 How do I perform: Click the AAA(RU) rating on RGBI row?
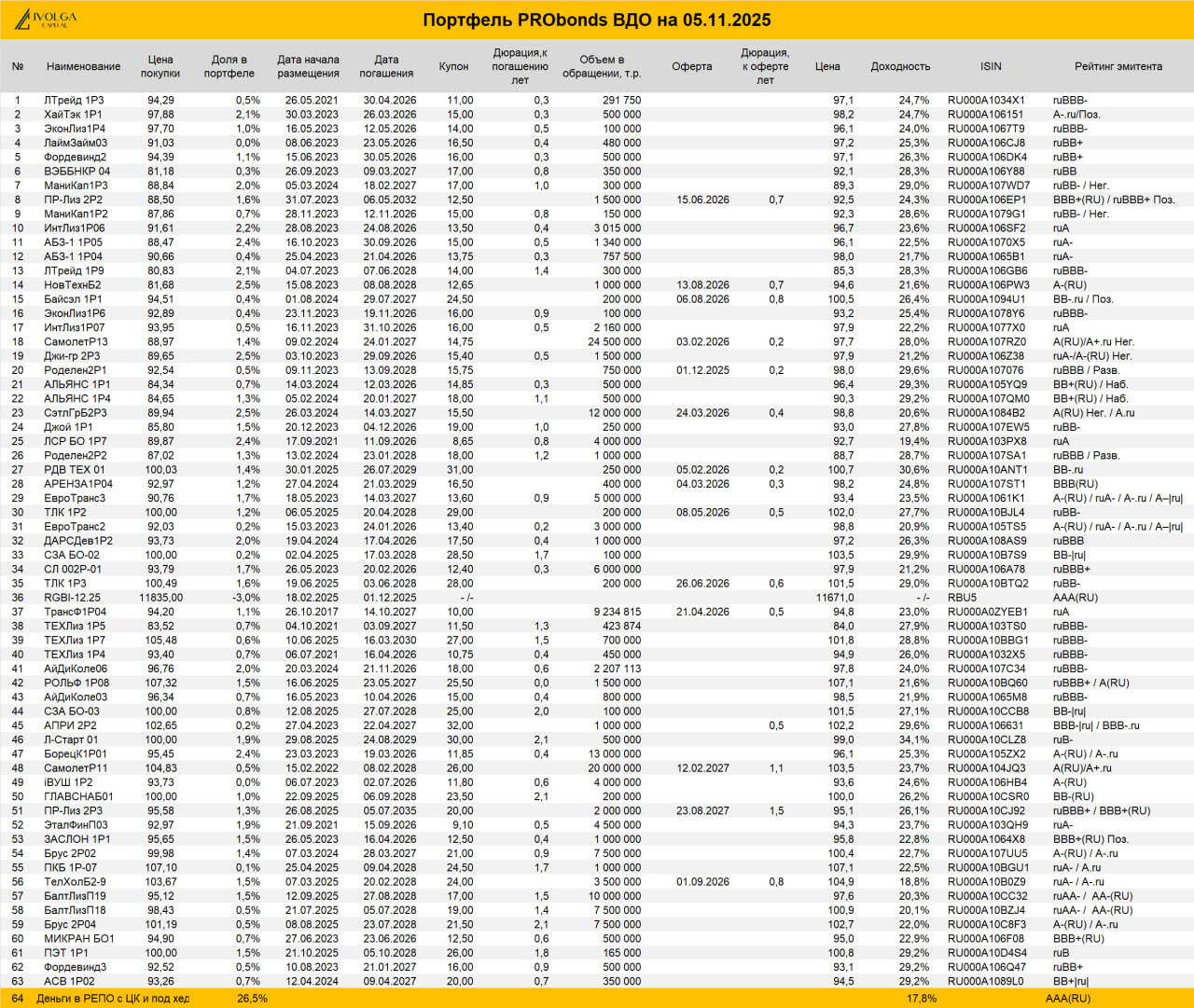1076,598
